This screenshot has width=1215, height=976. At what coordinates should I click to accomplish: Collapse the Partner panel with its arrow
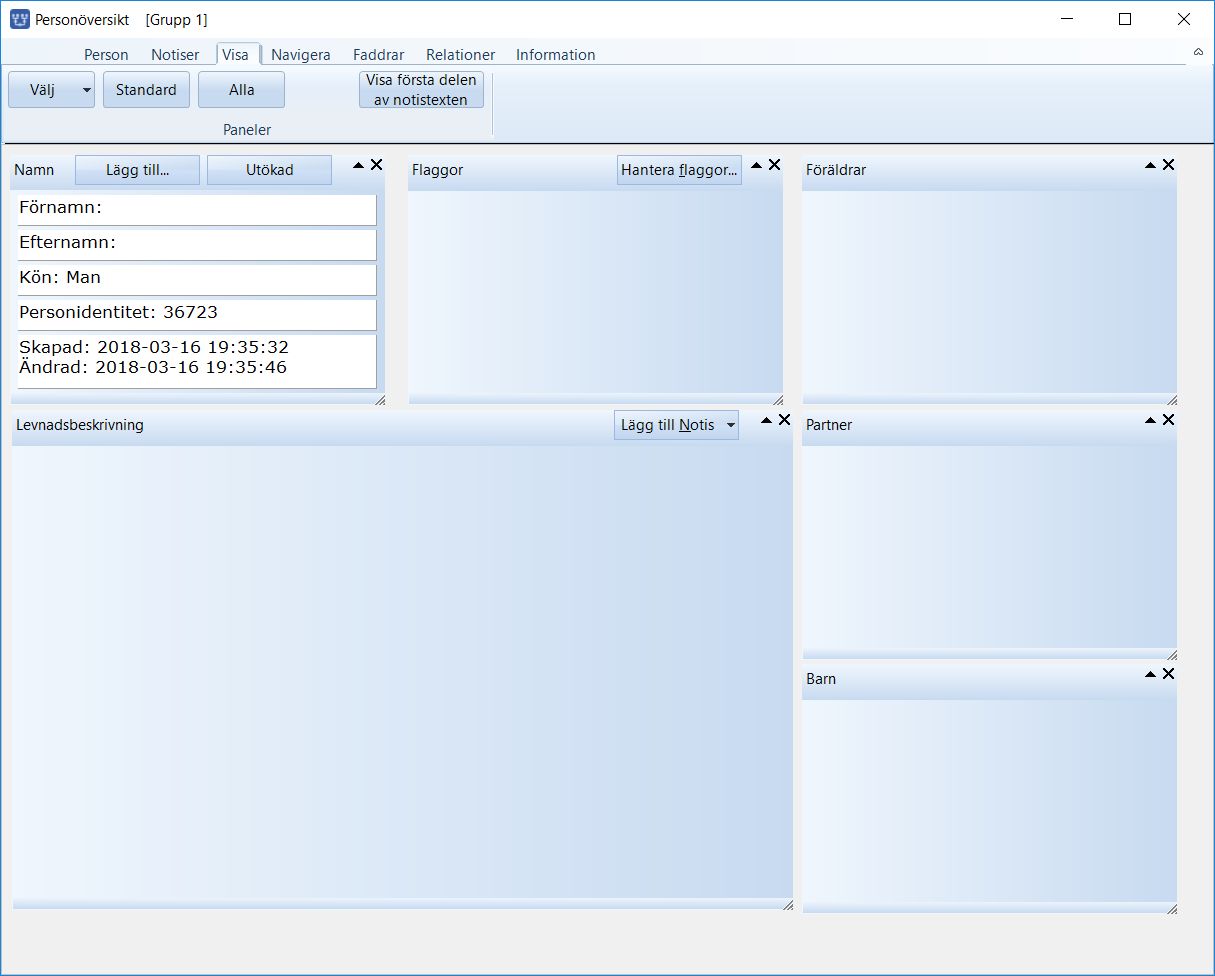[x=1151, y=420]
